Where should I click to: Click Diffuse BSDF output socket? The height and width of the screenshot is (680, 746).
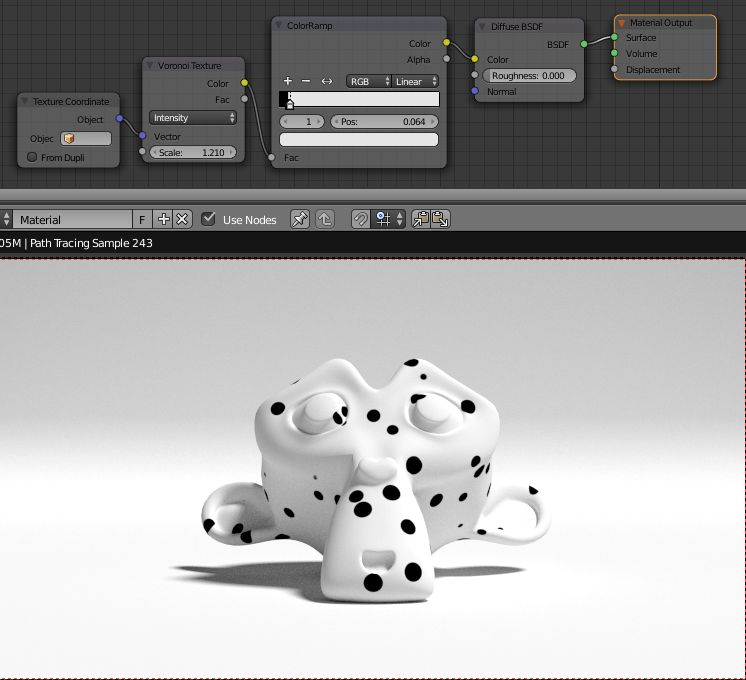584,44
